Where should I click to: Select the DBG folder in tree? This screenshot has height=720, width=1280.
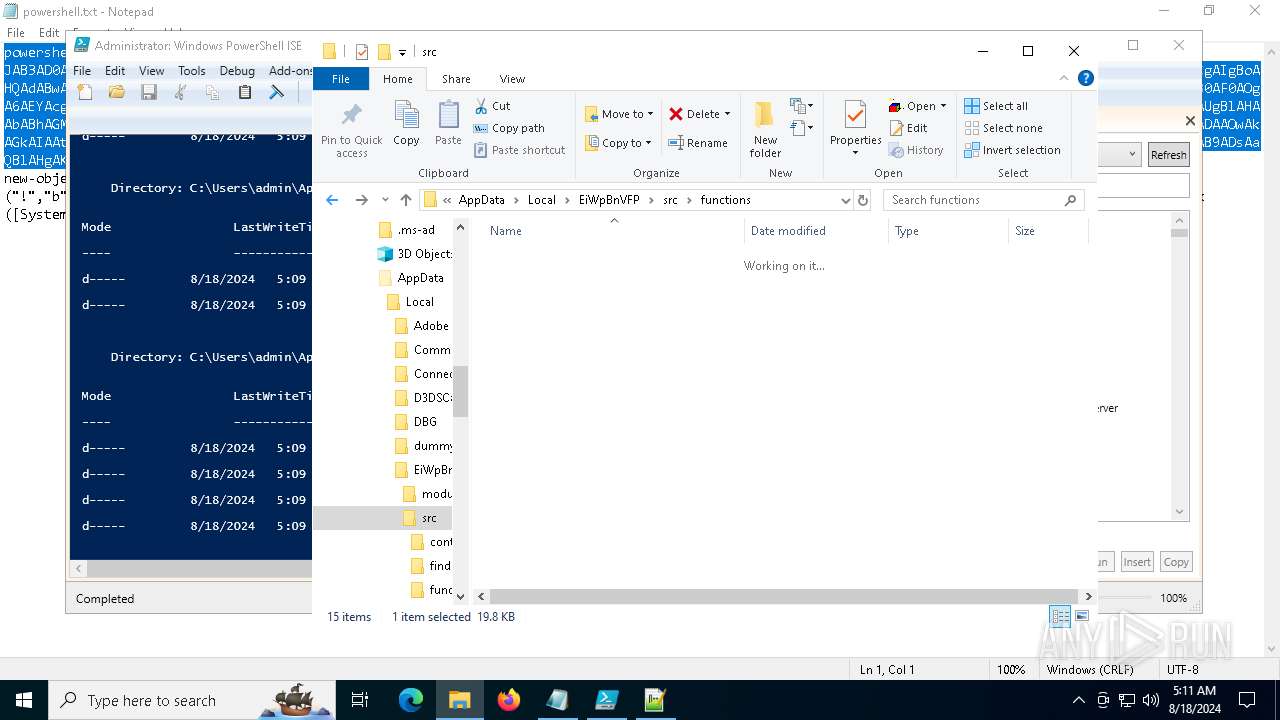point(425,422)
